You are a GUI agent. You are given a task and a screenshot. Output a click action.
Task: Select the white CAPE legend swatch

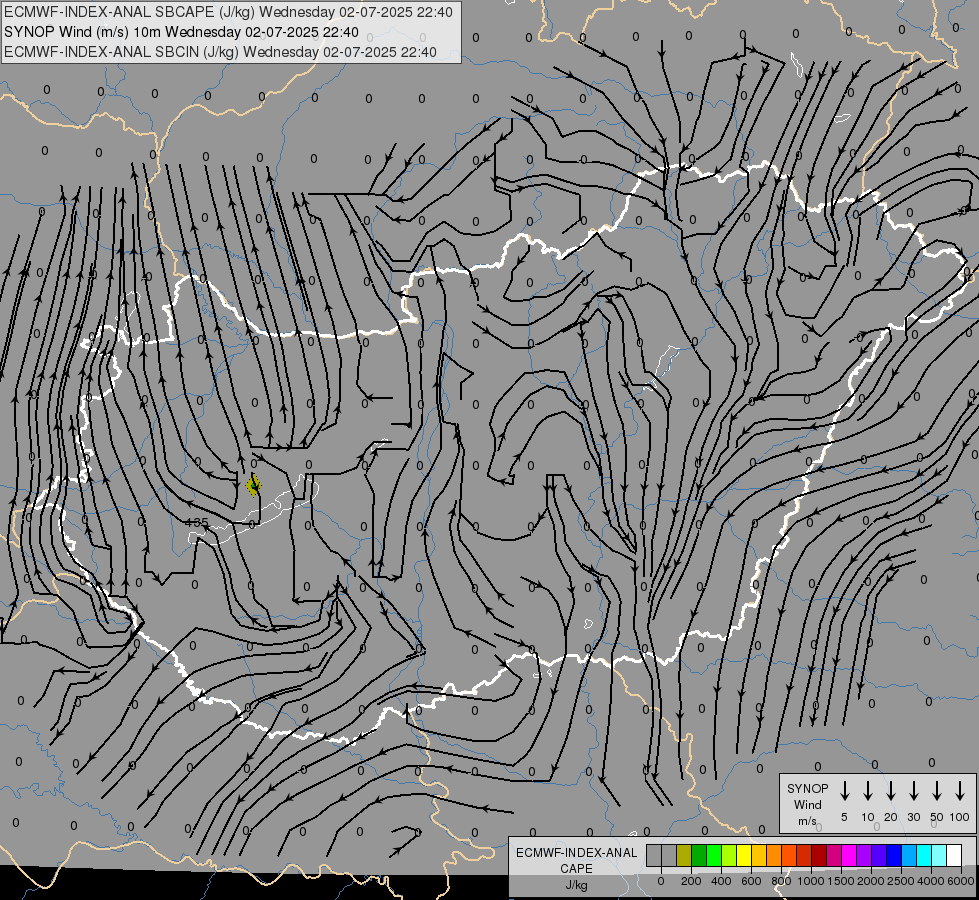point(954,855)
